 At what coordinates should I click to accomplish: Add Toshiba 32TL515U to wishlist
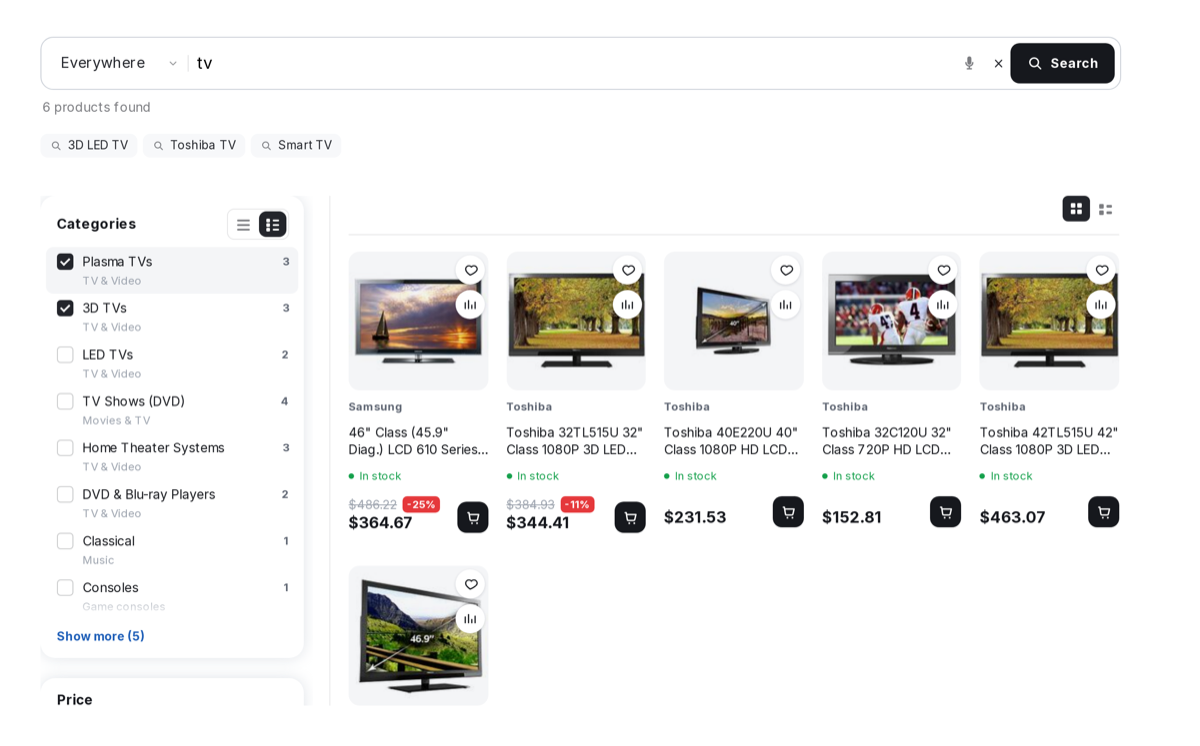628,270
